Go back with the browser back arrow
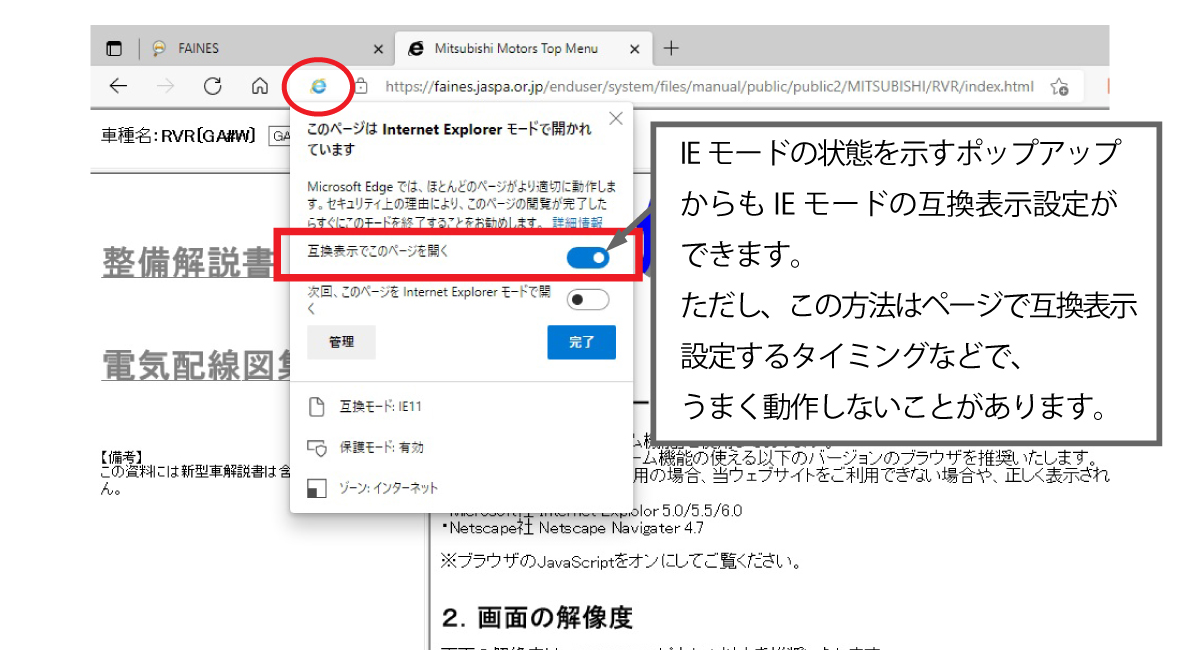Viewport: 1200px width, 650px height. pos(118,86)
